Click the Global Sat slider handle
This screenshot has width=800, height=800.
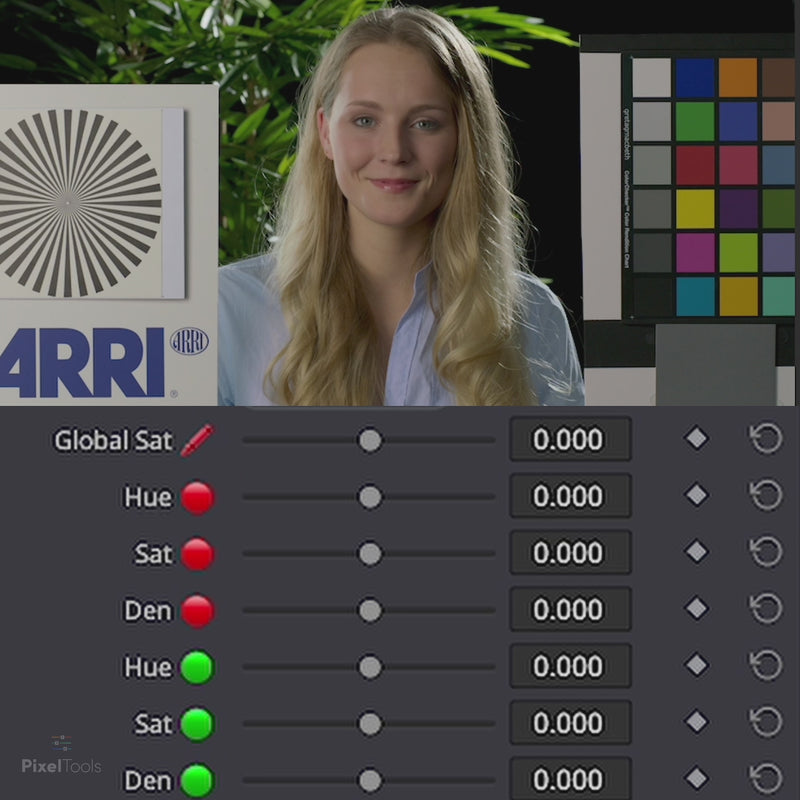coord(370,439)
